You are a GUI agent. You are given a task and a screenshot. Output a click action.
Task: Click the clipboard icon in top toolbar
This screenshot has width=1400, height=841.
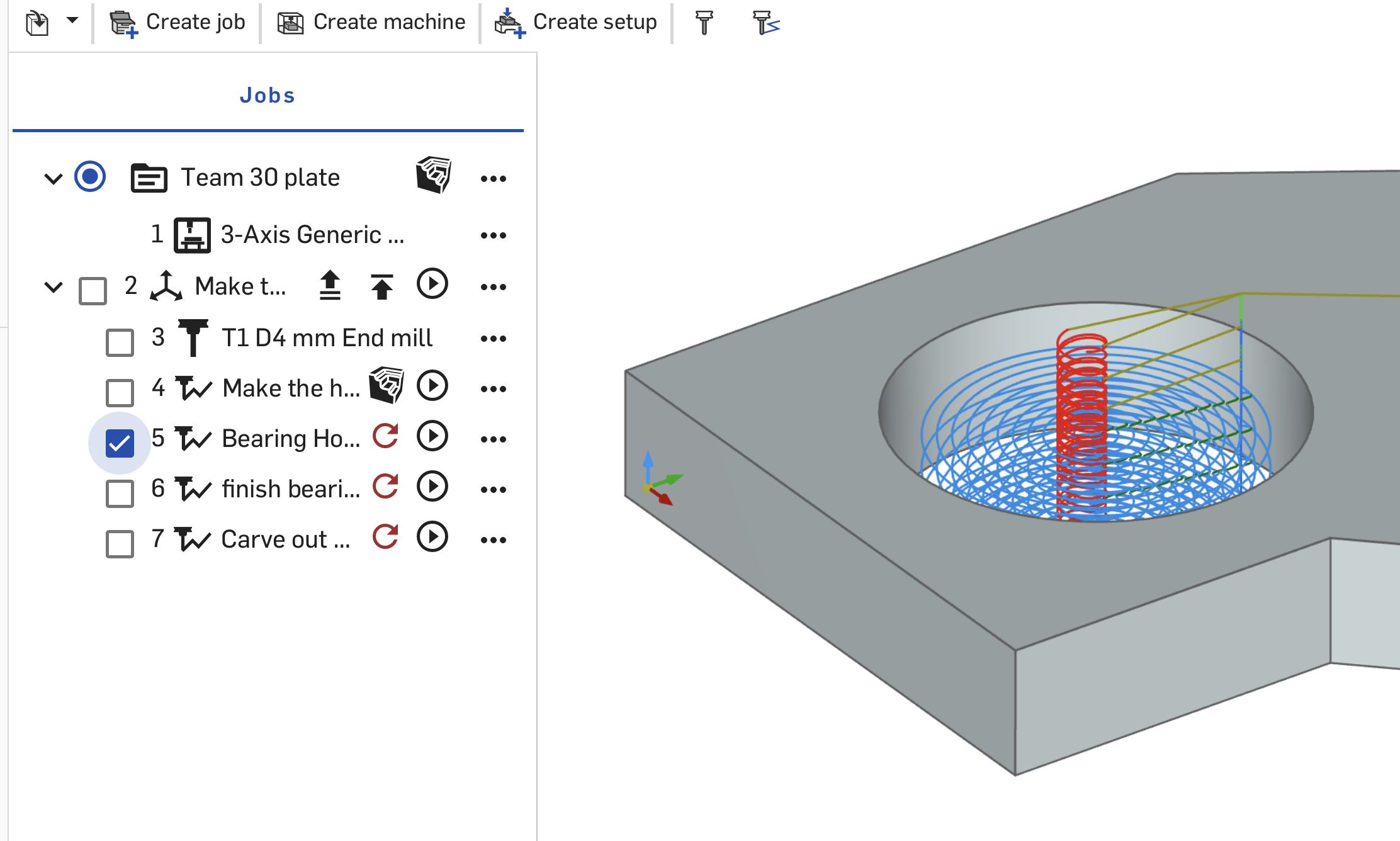(x=37, y=23)
